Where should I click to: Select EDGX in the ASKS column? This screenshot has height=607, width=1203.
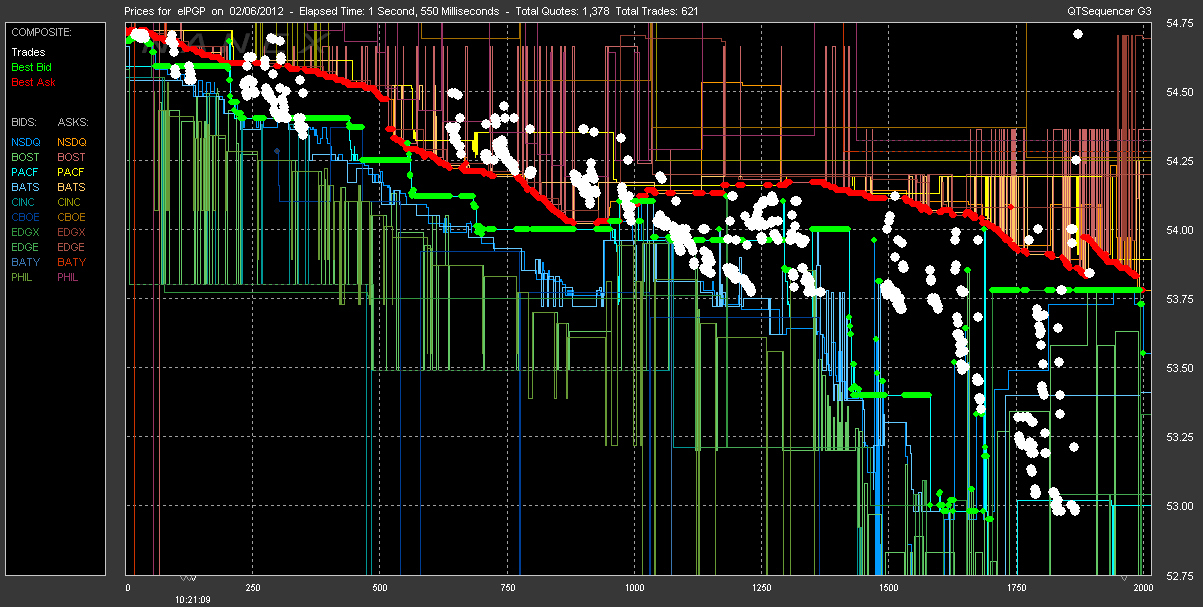[72, 232]
